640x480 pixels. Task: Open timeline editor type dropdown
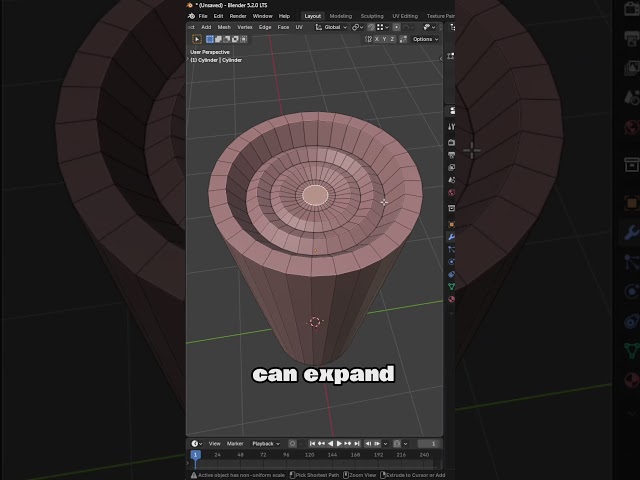point(197,444)
